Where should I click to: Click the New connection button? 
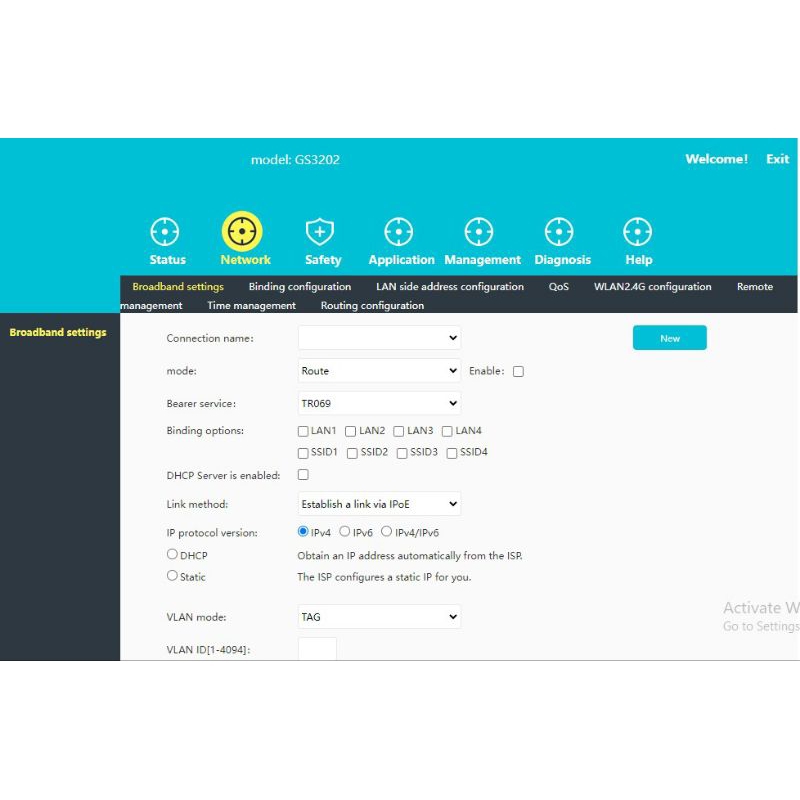(x=669, y=338)
